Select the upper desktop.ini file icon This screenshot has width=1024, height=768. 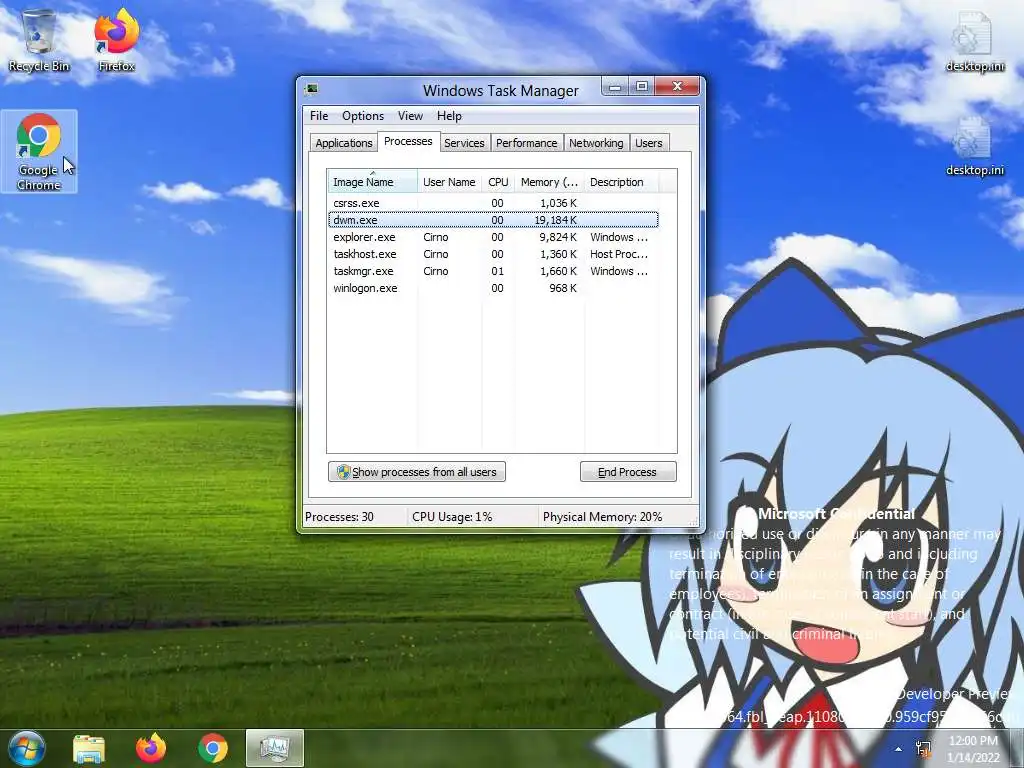click(x=974, y=42)
